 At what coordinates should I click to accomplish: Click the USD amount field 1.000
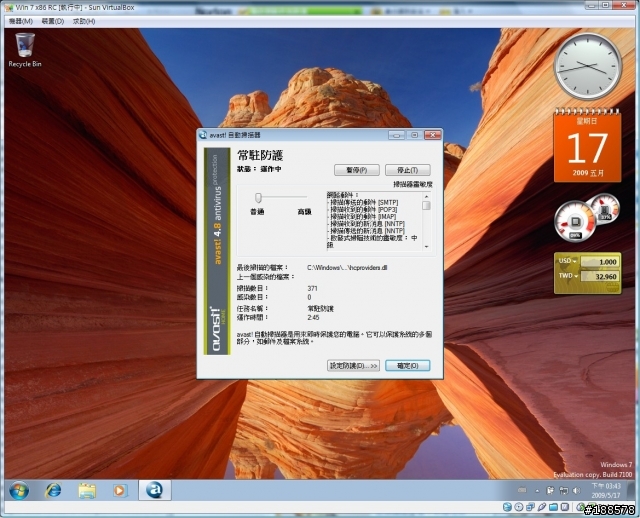pos(600,262)
